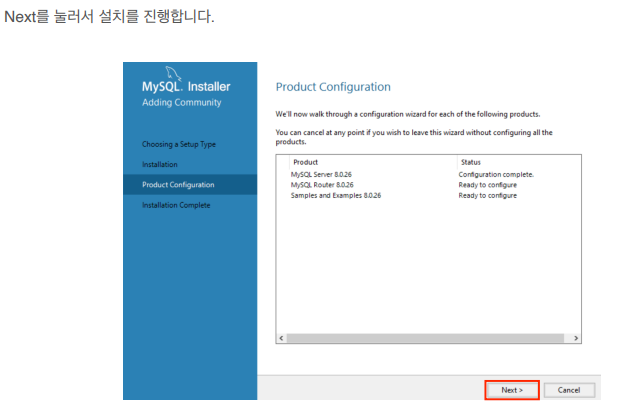The image size is (618, 404).
Task: Click the Product column header
Action: pyautogui.click(x=305, y=162)
